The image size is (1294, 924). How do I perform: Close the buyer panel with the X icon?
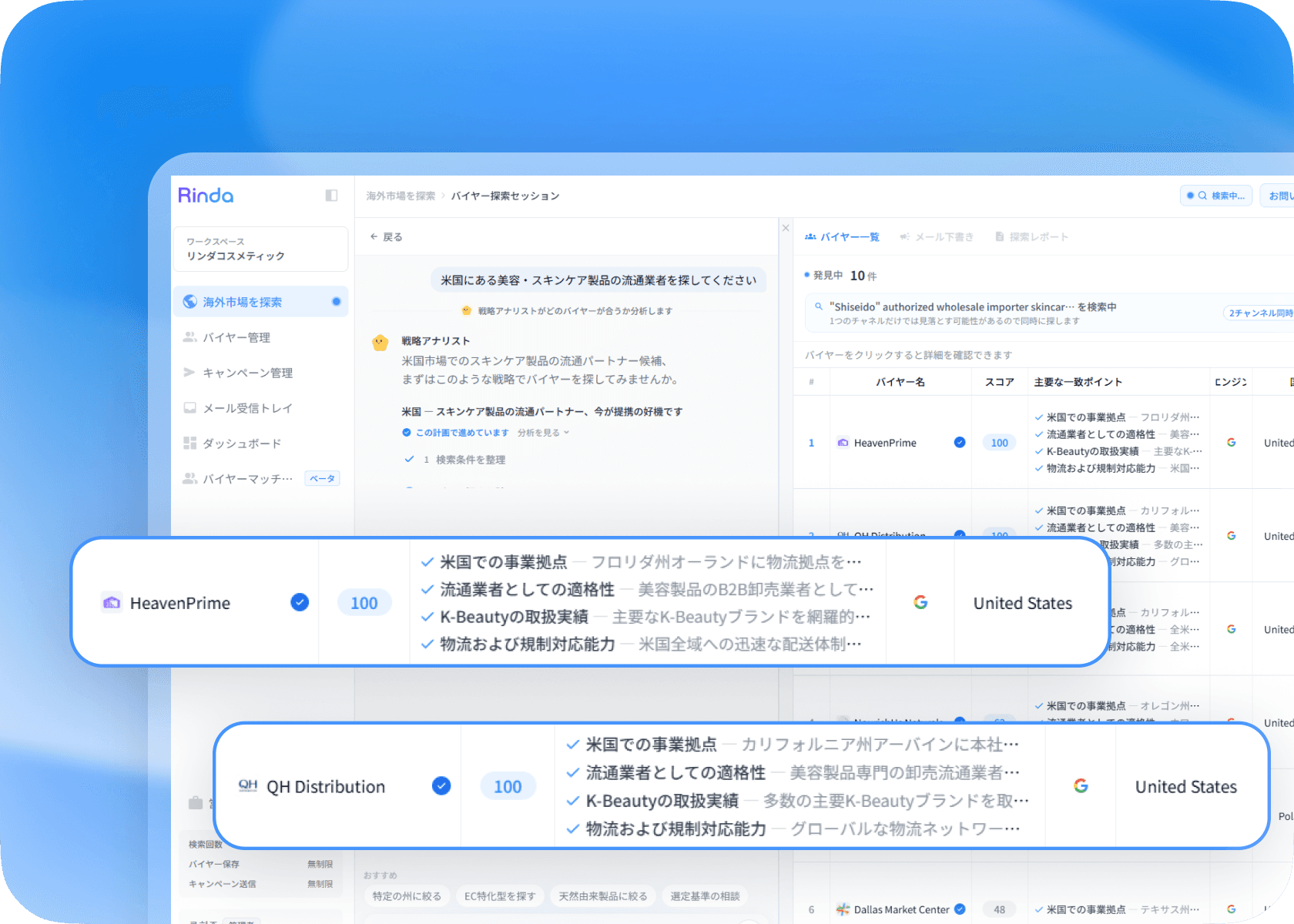[x=786, y=228]
